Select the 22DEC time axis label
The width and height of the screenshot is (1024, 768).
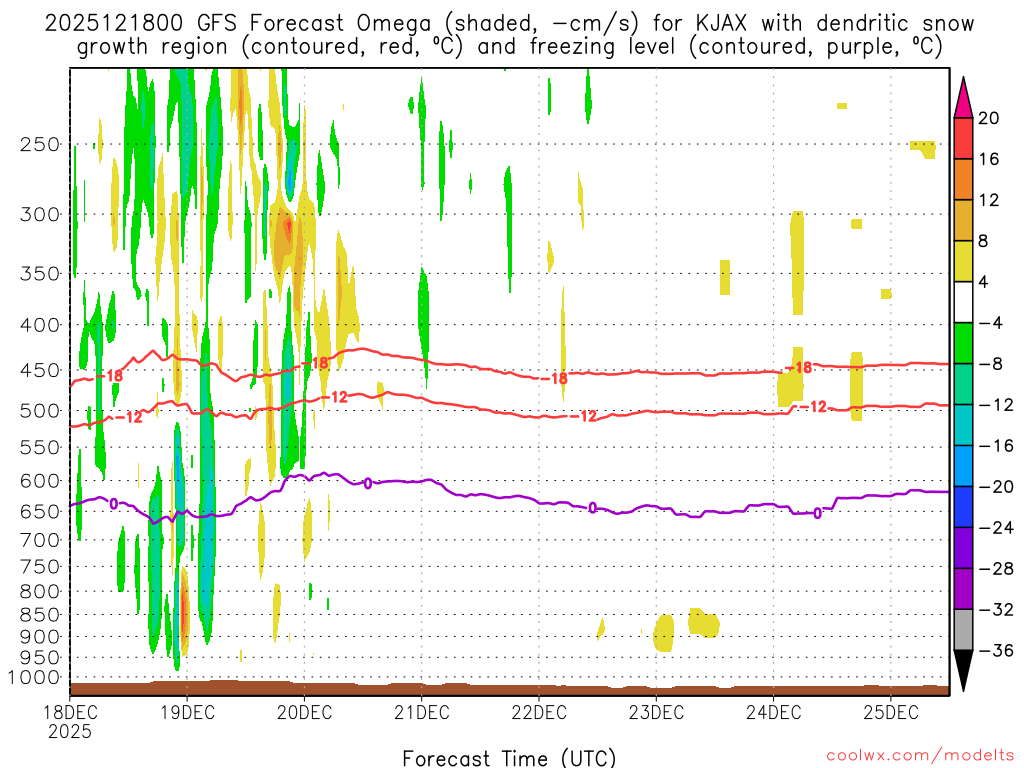(539, 712)
